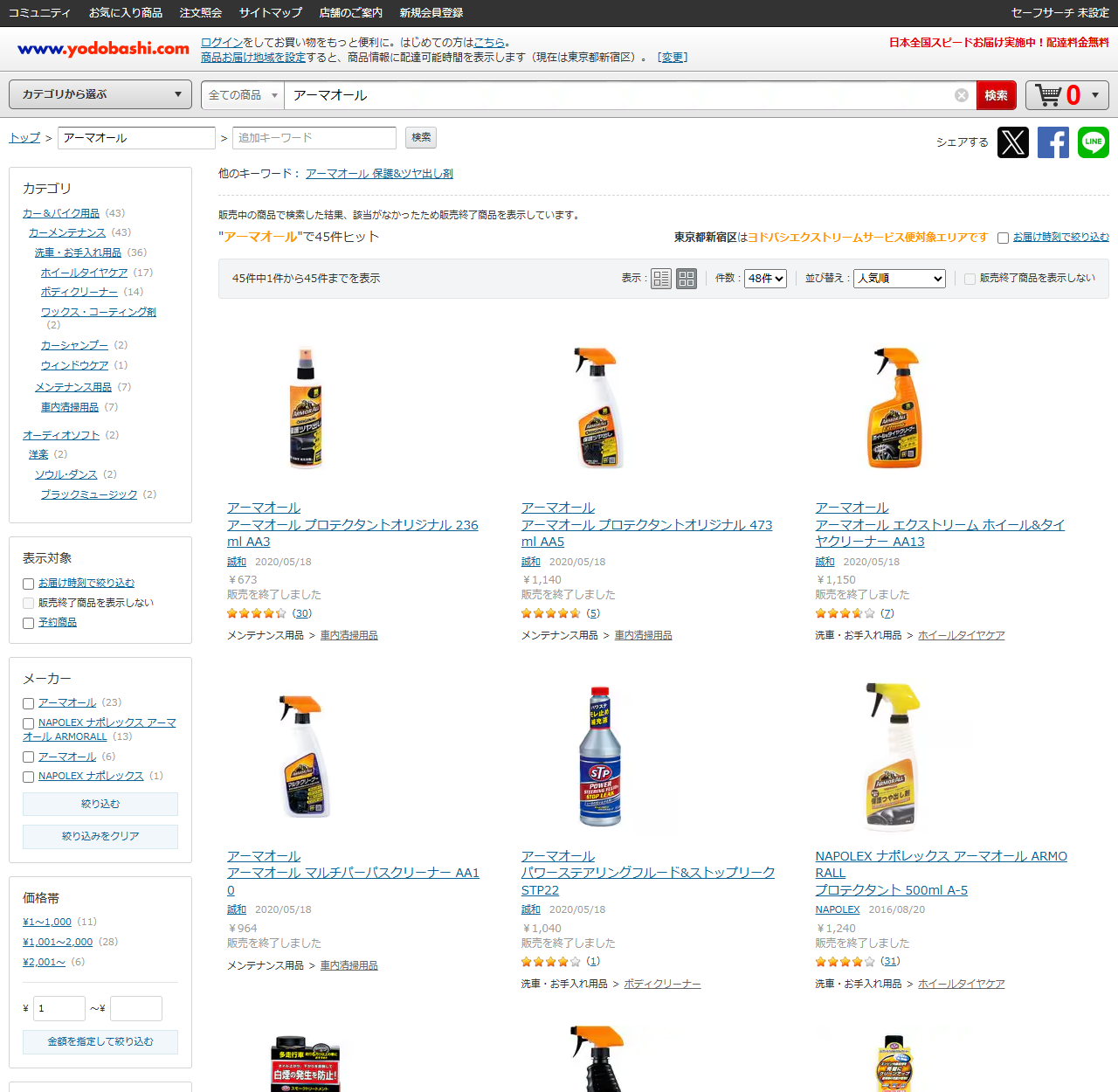
Task: Go to the yodobashi.com home logo
Action: pyautogui.click(x=103, y=49)
